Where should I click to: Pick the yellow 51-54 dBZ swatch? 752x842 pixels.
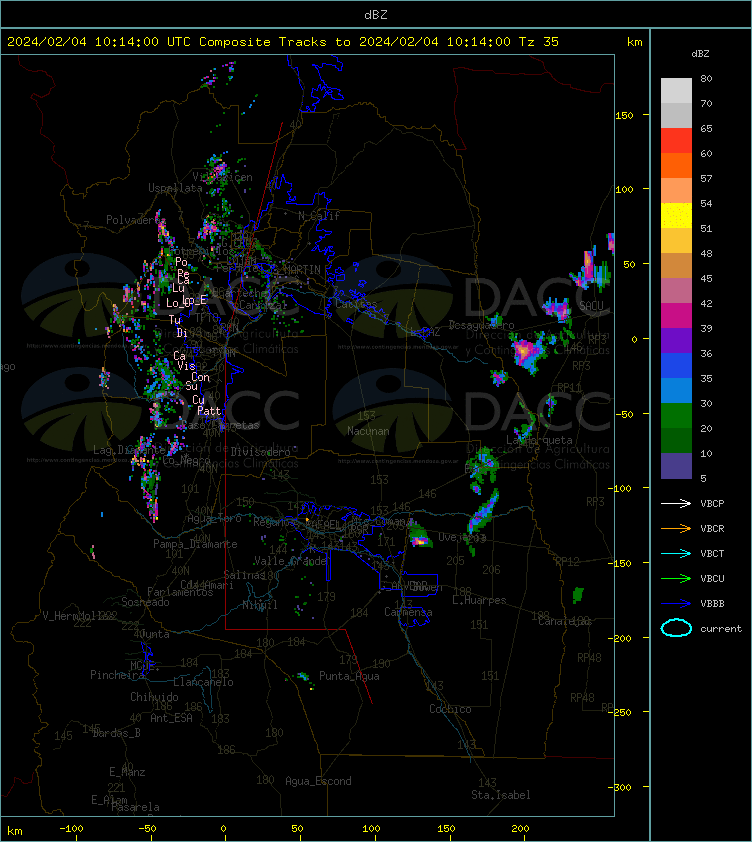coord(676,216)
